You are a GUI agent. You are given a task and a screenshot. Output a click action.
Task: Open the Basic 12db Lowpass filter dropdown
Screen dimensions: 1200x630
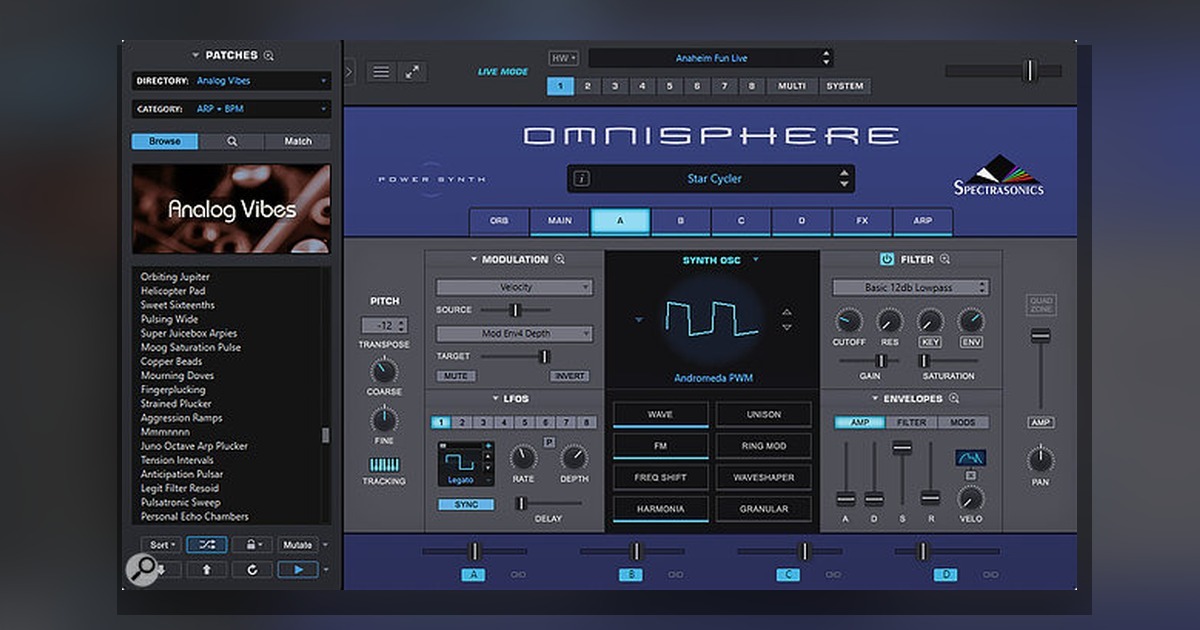[x=911, y=287]
